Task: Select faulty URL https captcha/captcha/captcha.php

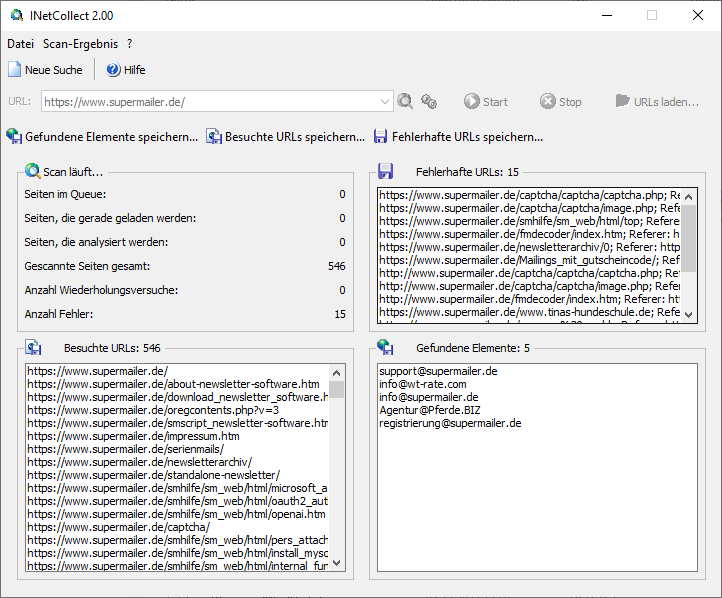Action: [x=530, y=195]
